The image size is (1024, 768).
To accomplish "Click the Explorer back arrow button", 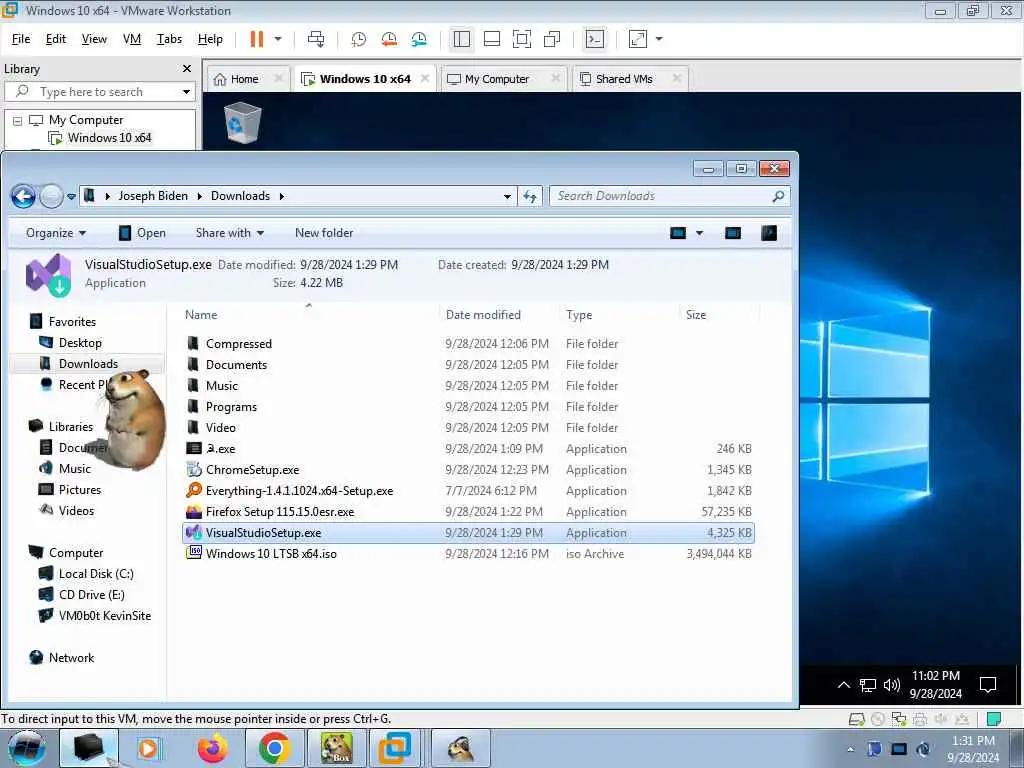I will coord(23,196).
